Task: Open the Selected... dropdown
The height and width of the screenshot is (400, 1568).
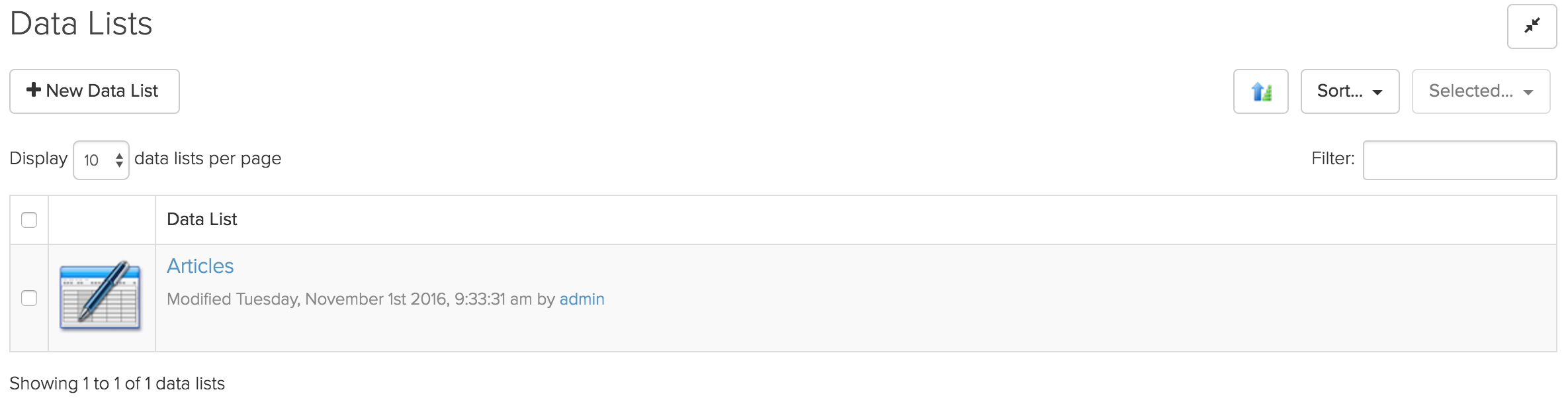Action: click(1481, 91)
